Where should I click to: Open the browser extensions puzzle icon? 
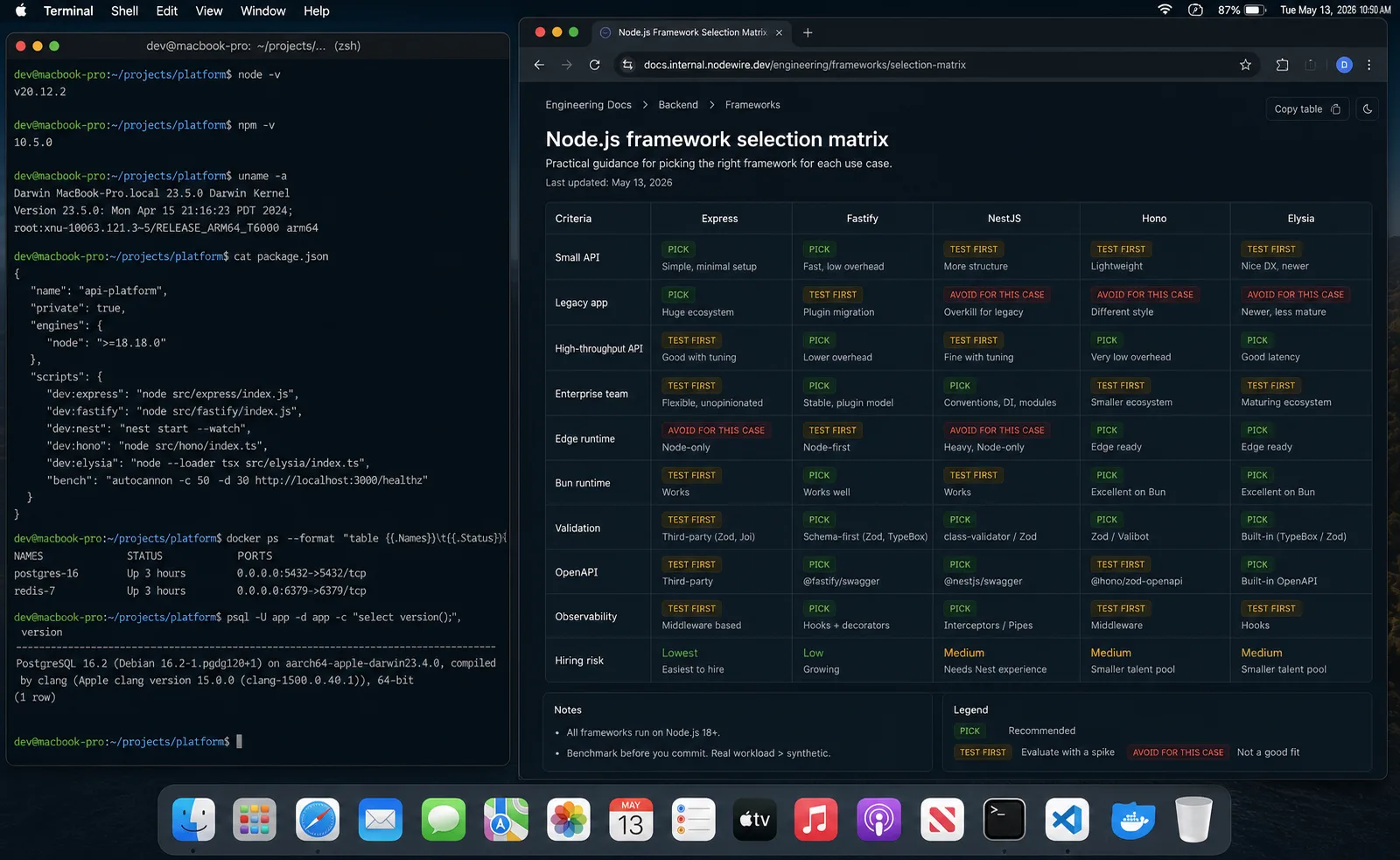[x=1282, y=65]
